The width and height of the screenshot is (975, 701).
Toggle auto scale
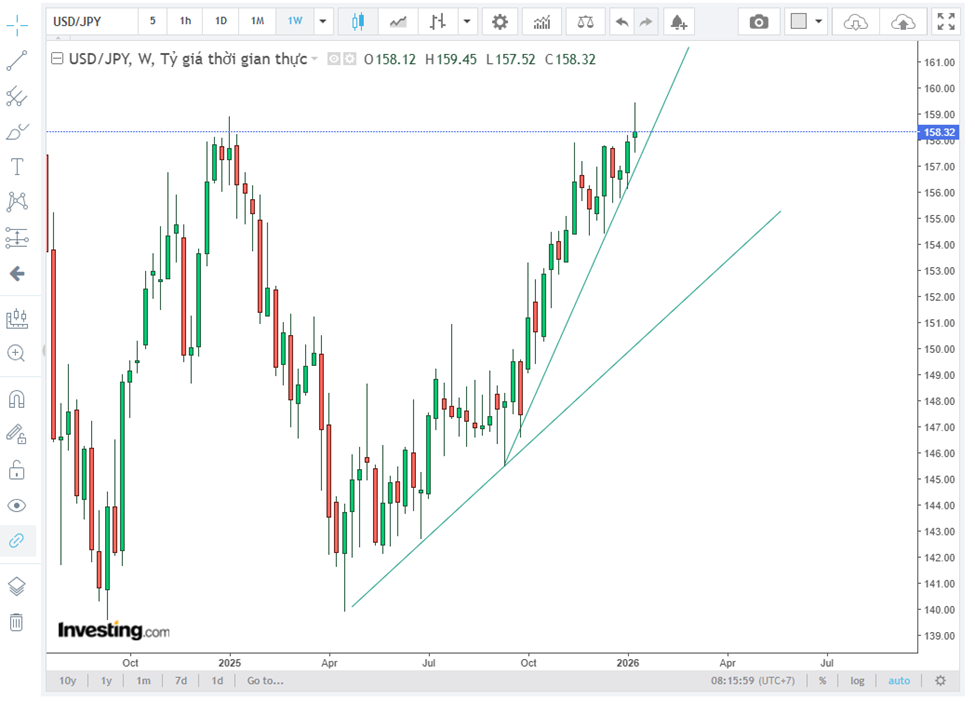(x=899, y=680)
